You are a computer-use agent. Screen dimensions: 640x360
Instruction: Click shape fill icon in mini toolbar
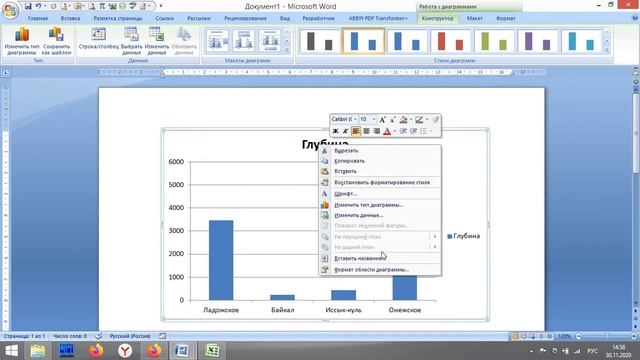point(403,120)
